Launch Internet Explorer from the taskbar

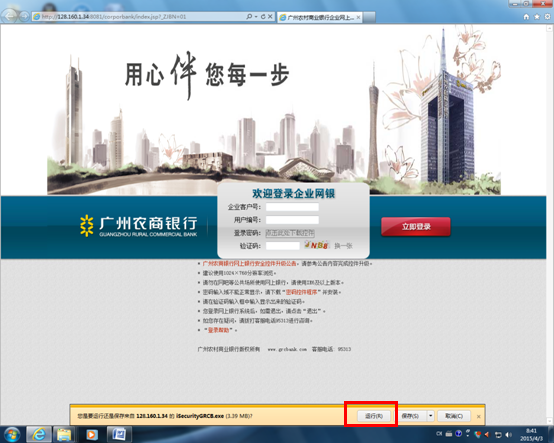[39, 434]
